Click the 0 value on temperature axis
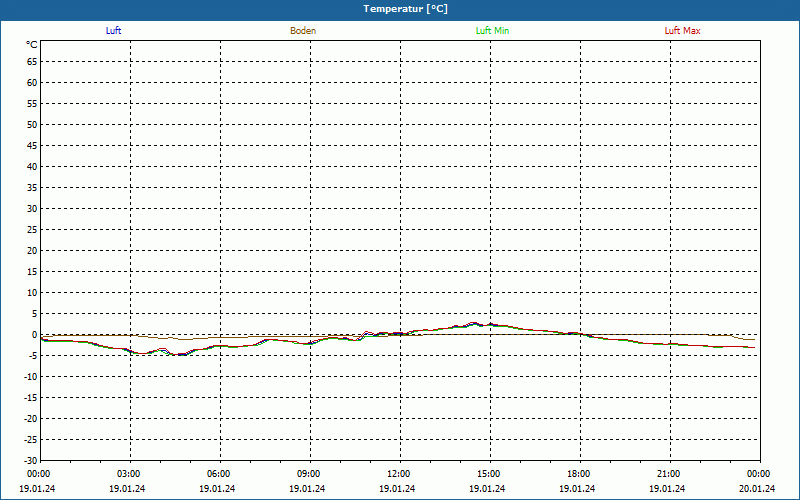 click(35, 335)
